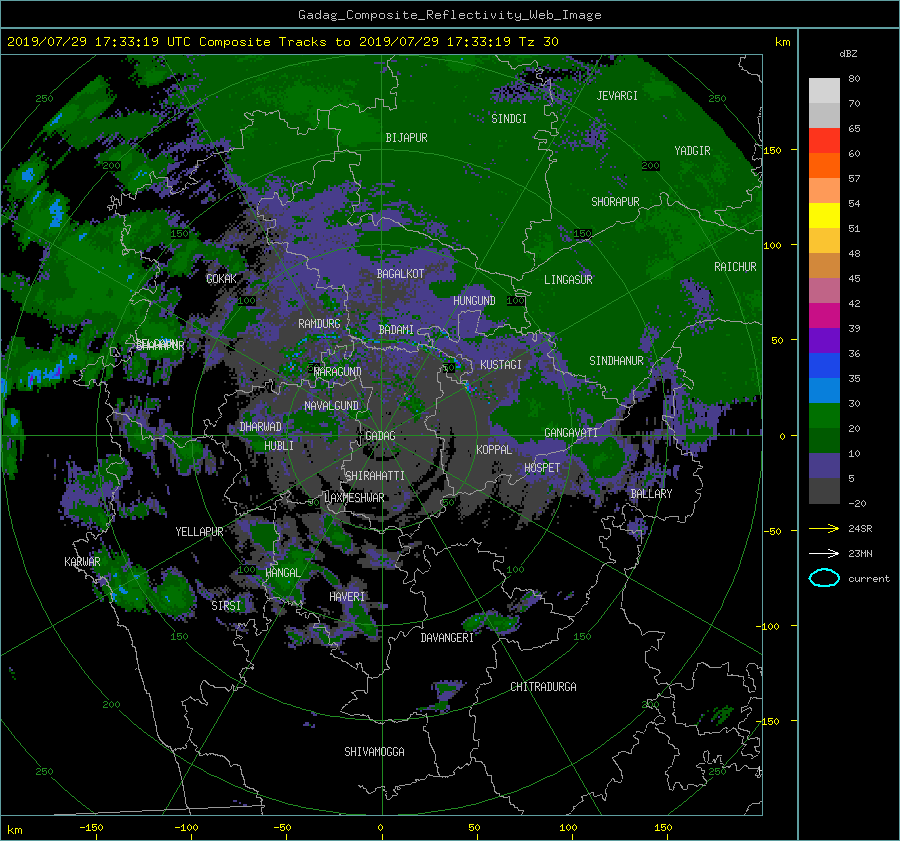
Task: Pick the light gray 70-80 dBZ swatch
Action: click(824, 91)
